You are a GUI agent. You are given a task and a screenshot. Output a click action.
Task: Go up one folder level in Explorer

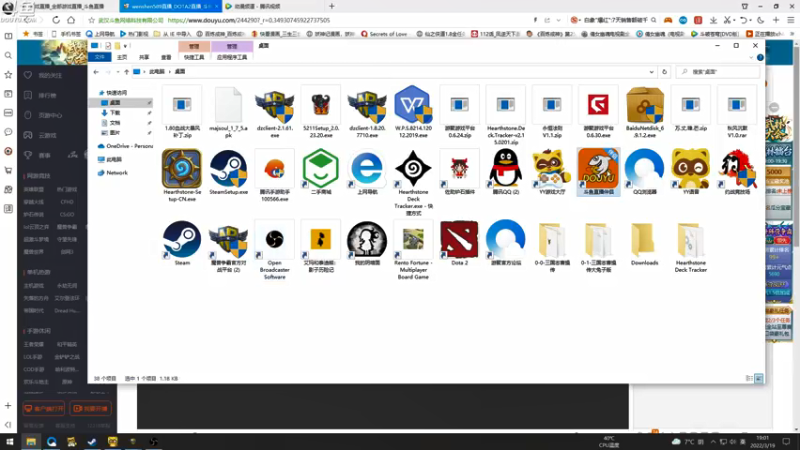pyautogui.click(x=127, y=72)
